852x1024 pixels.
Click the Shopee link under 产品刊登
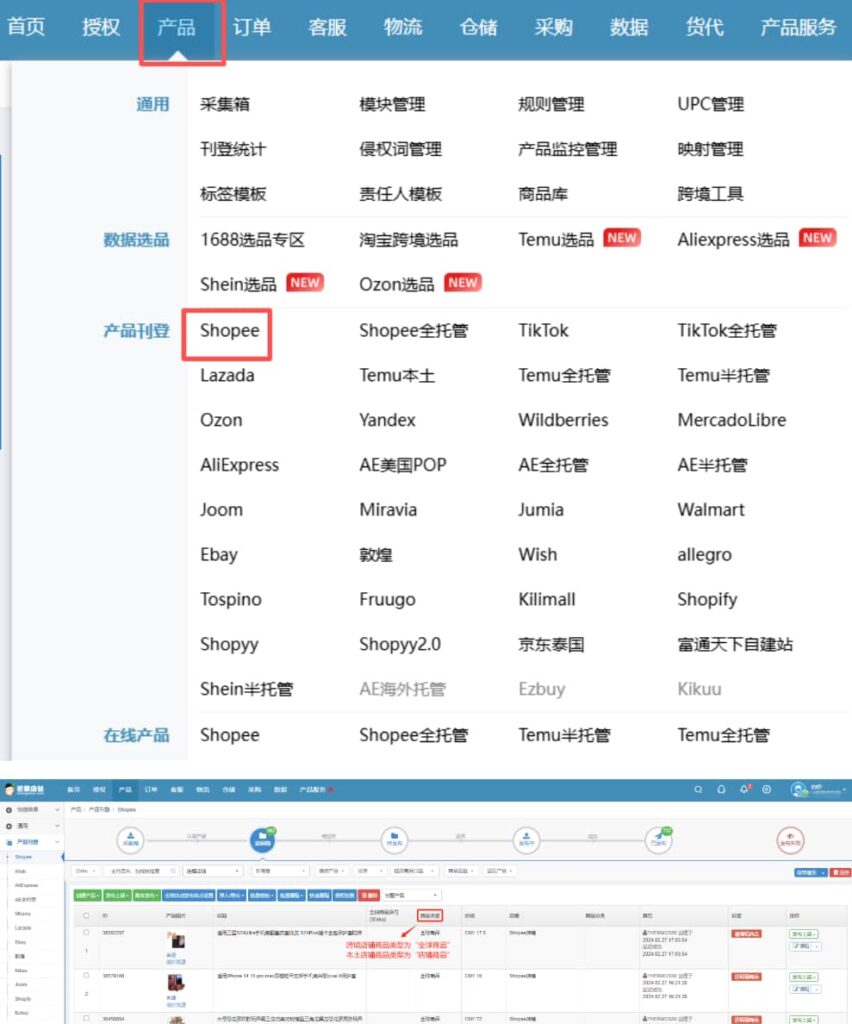click(228, 331)
